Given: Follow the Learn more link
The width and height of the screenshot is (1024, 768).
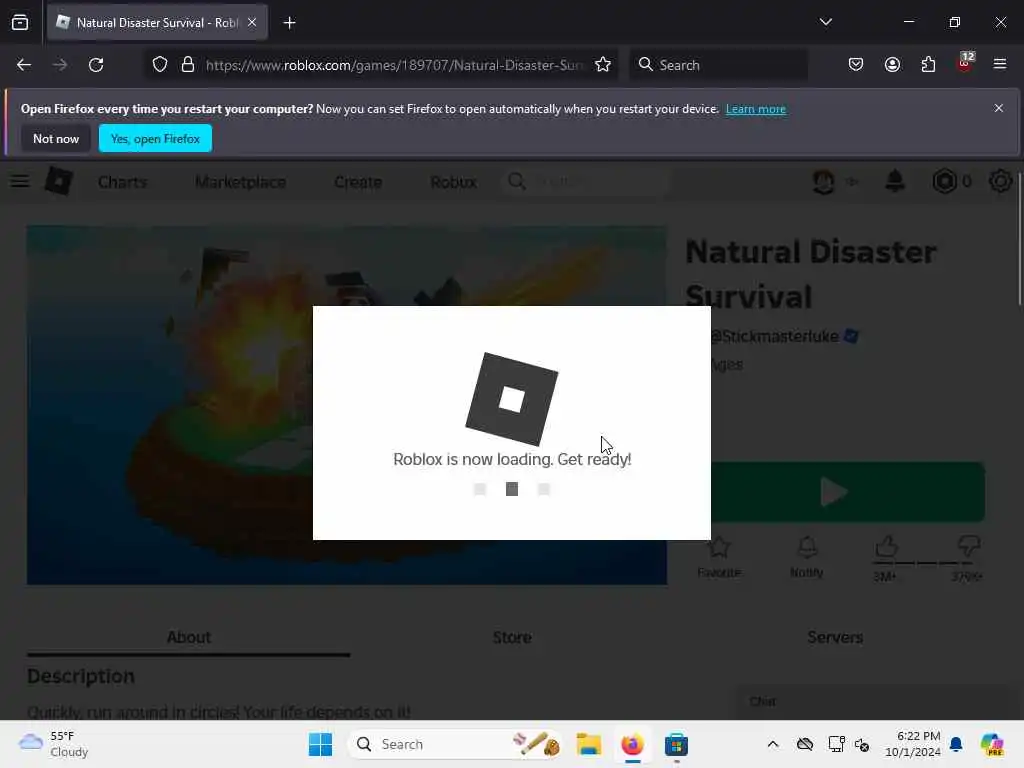Looking at the screenshot, I should coord(756,109).
